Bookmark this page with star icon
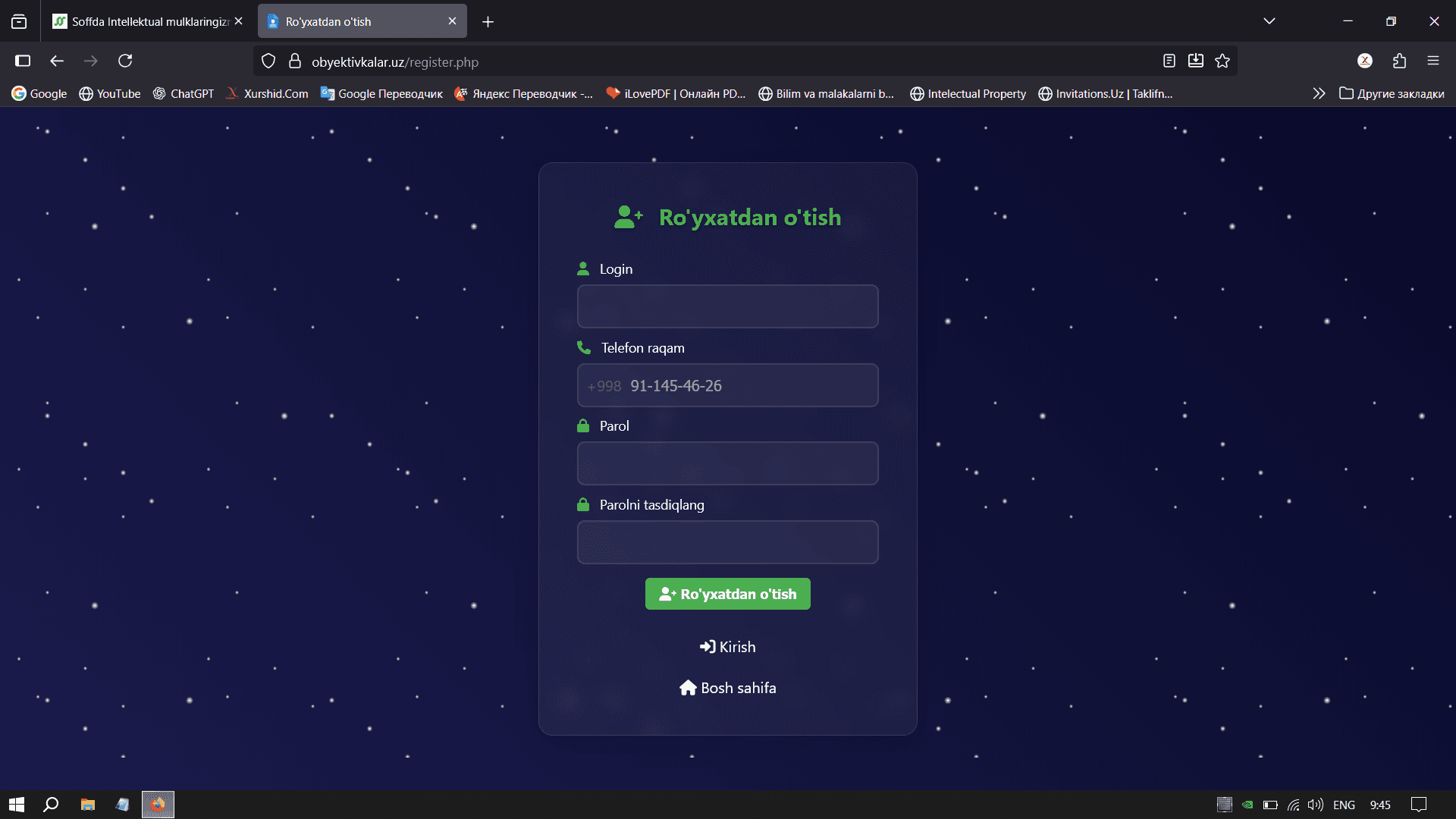 click(1222, 61)
